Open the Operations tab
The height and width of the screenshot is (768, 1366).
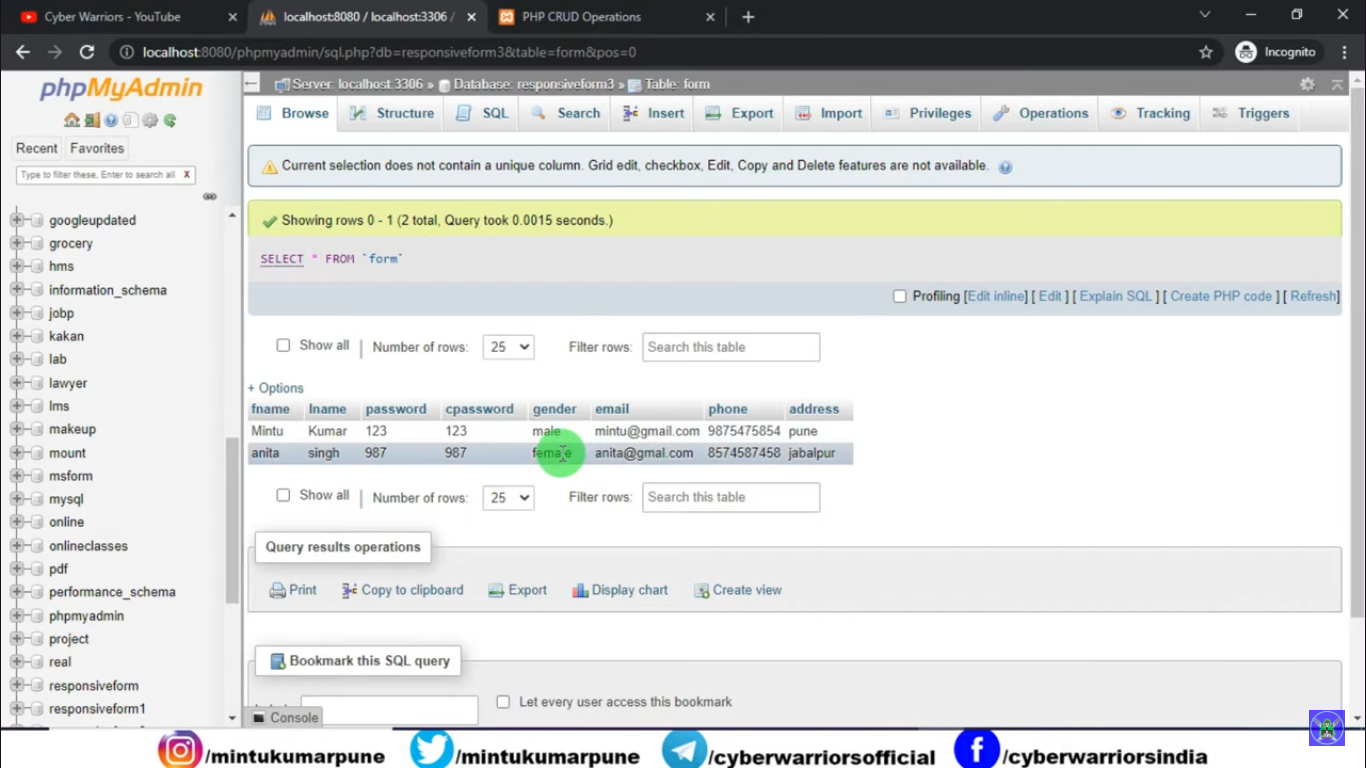(1041, 113)
